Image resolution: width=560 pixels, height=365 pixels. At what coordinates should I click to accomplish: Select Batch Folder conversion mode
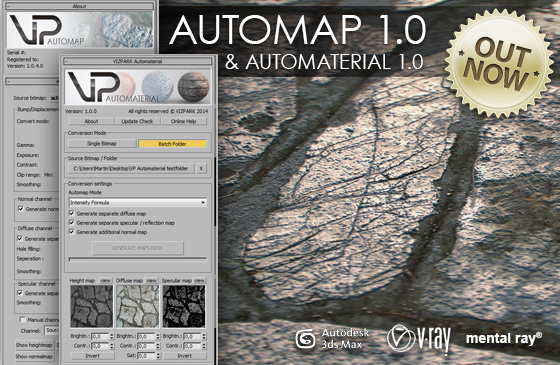click(x=172, y=144)
